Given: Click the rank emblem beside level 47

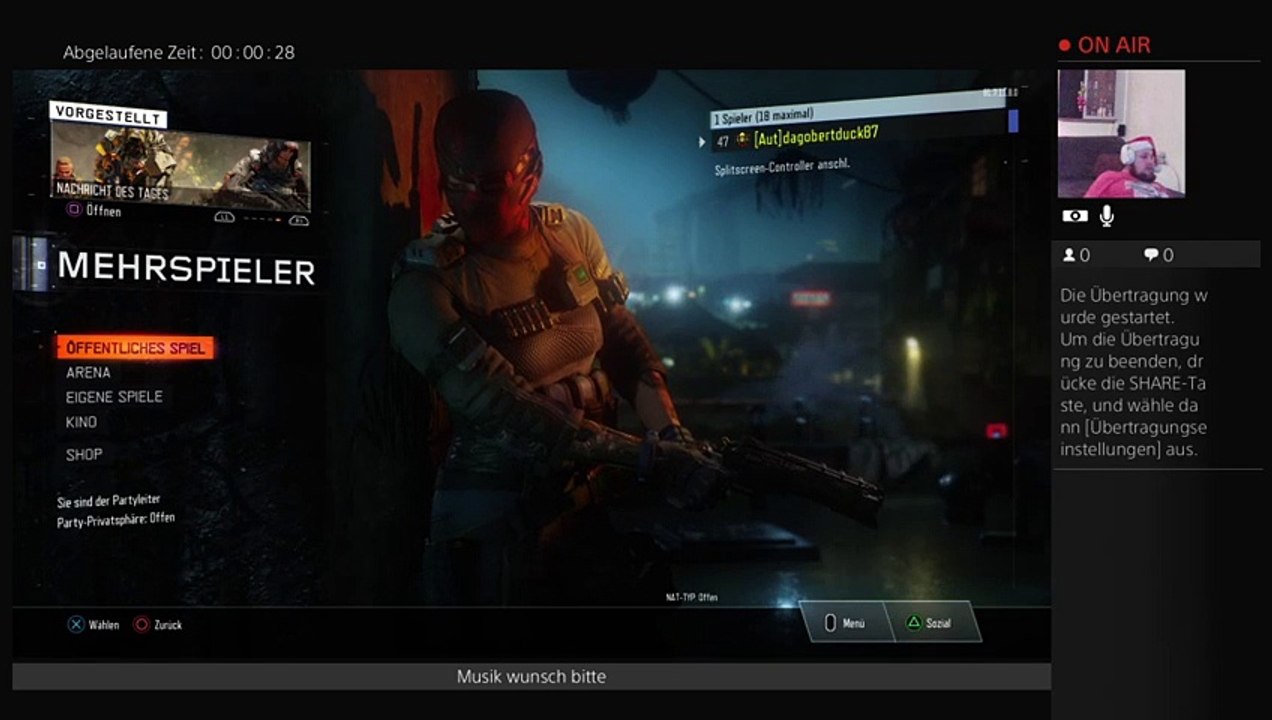Looking at the screenshot, I should tap(742, 140).
